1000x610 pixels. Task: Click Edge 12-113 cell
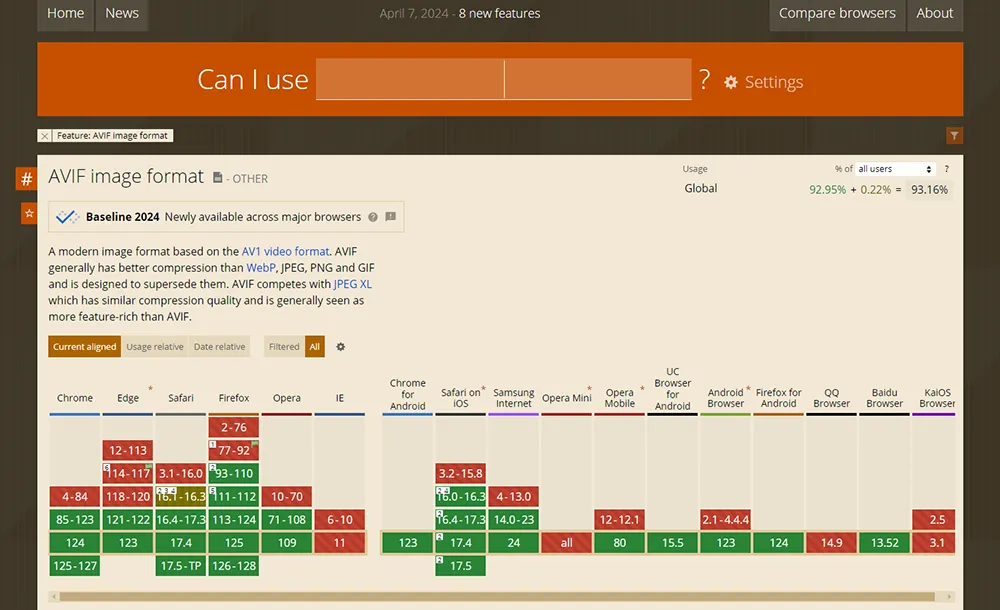click(128, 450)
